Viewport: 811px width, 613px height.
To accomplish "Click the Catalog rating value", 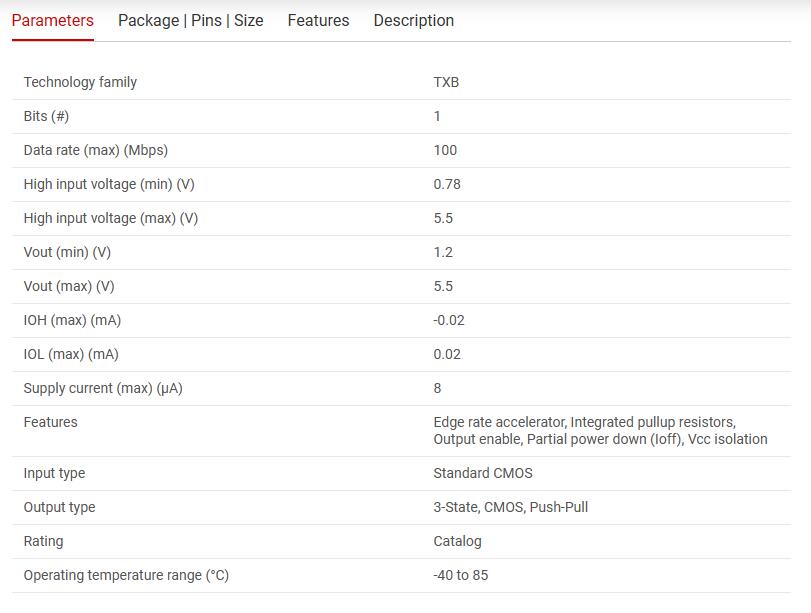I will pos(457,541).
